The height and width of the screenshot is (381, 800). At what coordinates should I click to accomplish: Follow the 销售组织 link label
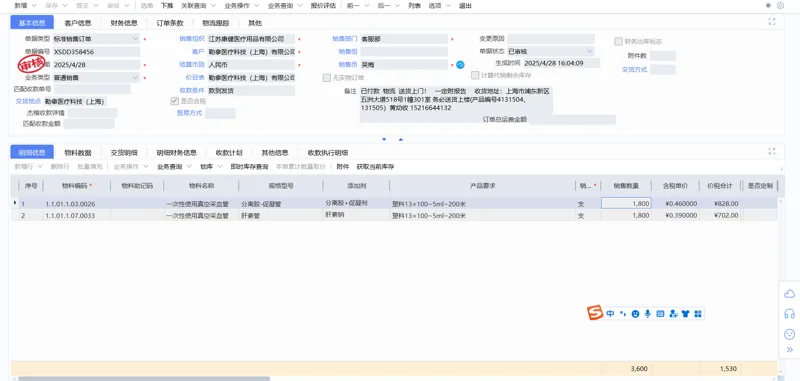(192, 39)
